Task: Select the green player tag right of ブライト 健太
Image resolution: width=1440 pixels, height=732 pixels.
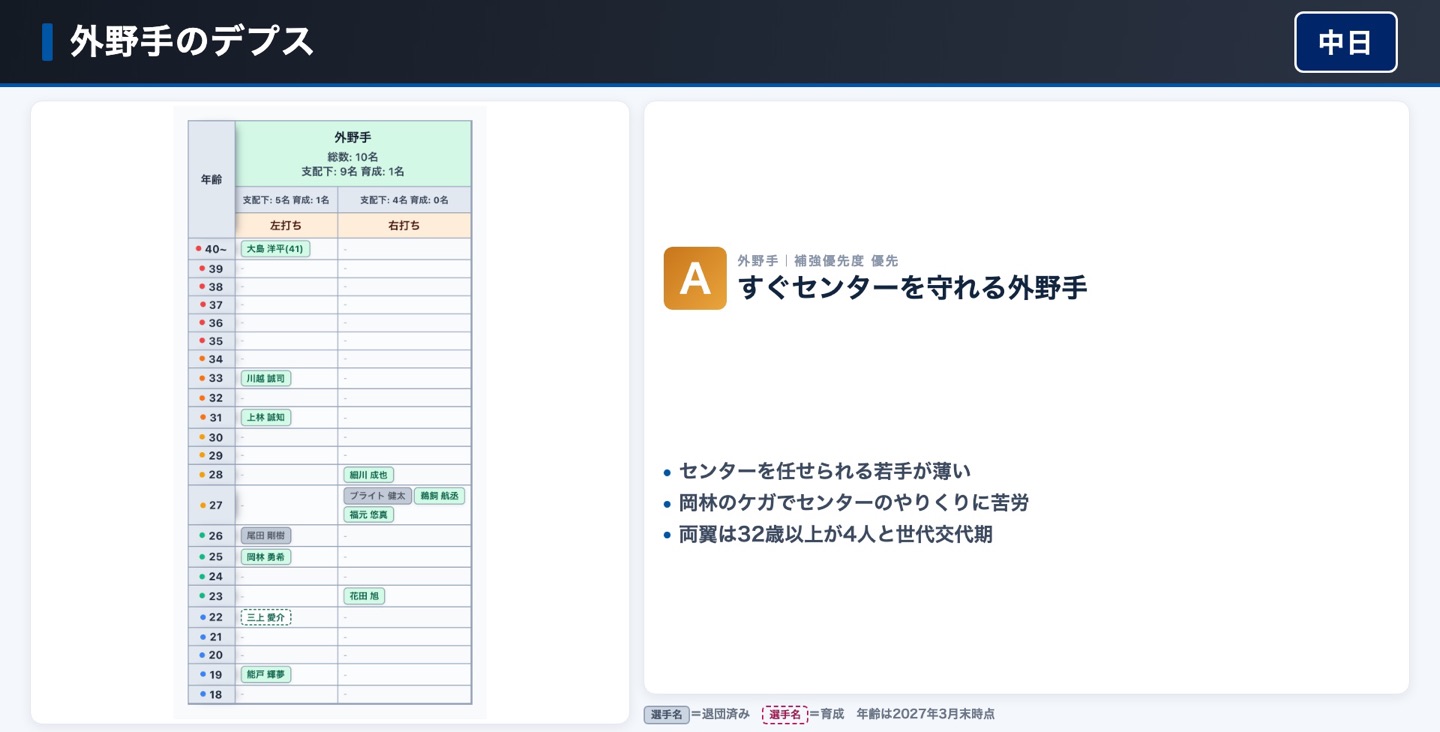Action: click(439, 496)
